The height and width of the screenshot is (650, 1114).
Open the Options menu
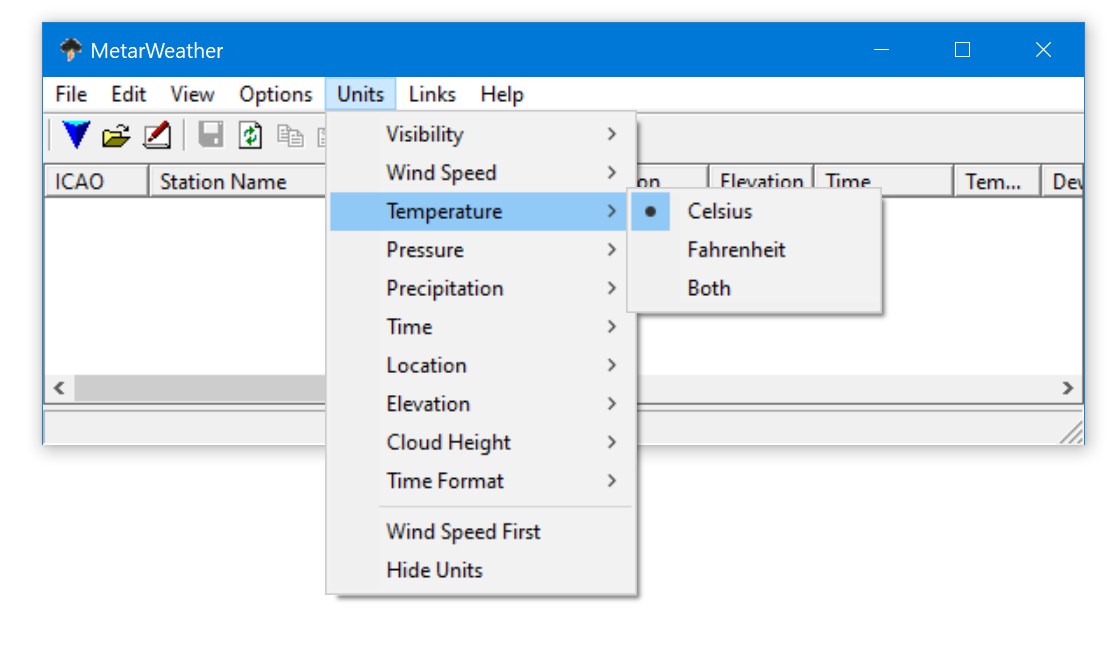pyautogui.click(x=275, y=94)
